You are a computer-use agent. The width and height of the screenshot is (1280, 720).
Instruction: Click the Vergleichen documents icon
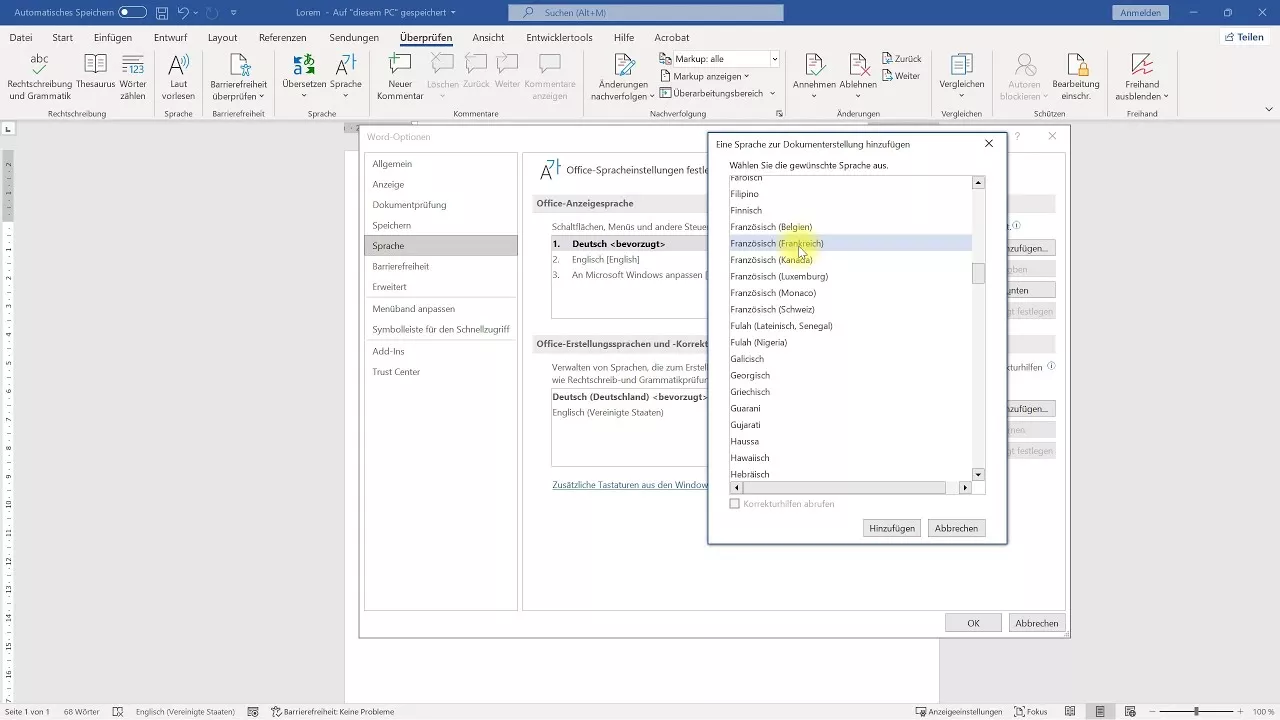[962, 66]
